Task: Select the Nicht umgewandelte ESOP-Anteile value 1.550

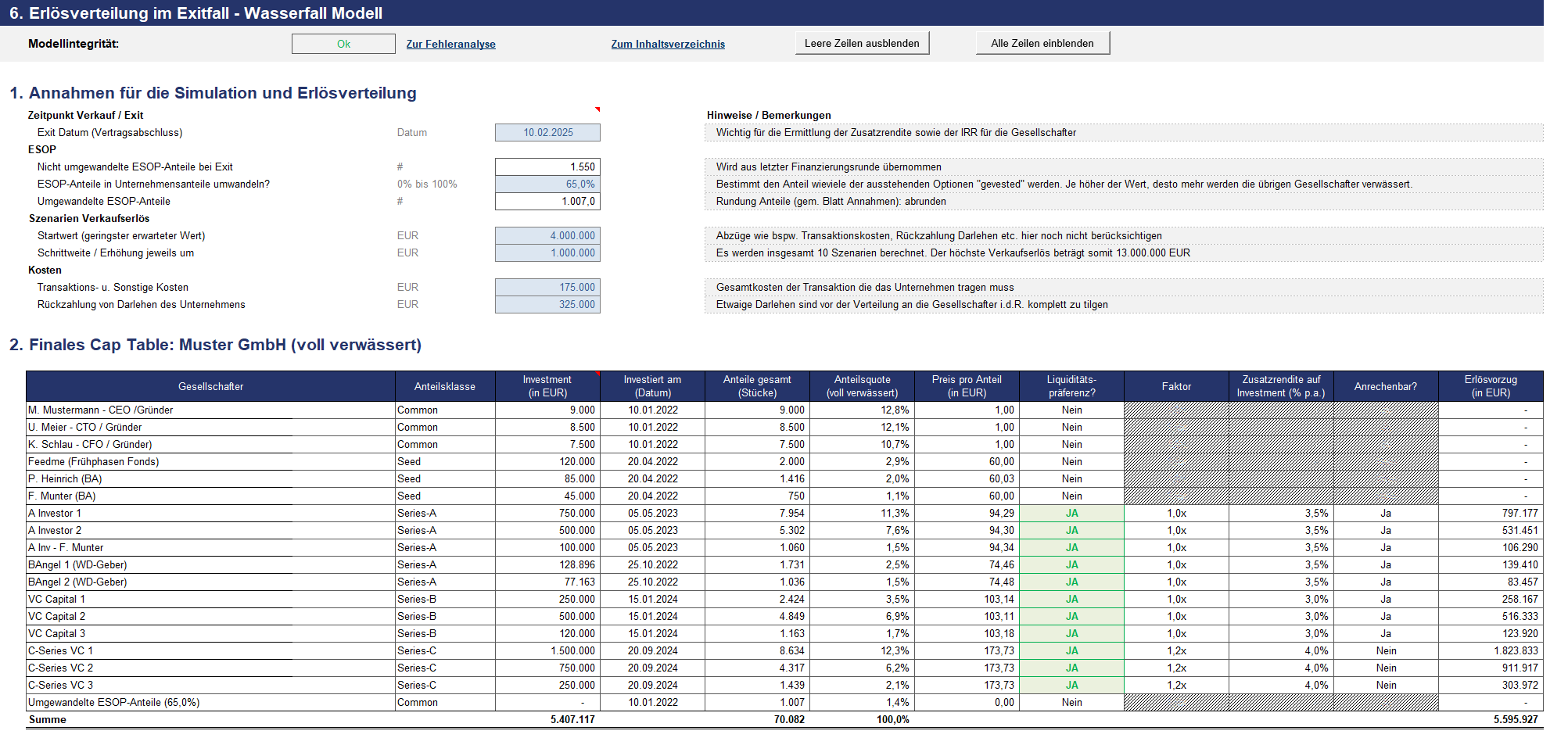Action: 547,167
